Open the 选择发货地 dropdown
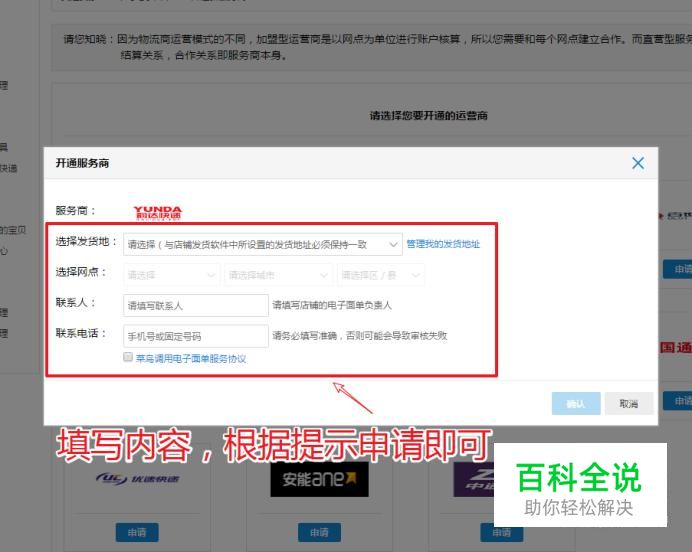The image size is (692, 552). [x=263, y=244]
